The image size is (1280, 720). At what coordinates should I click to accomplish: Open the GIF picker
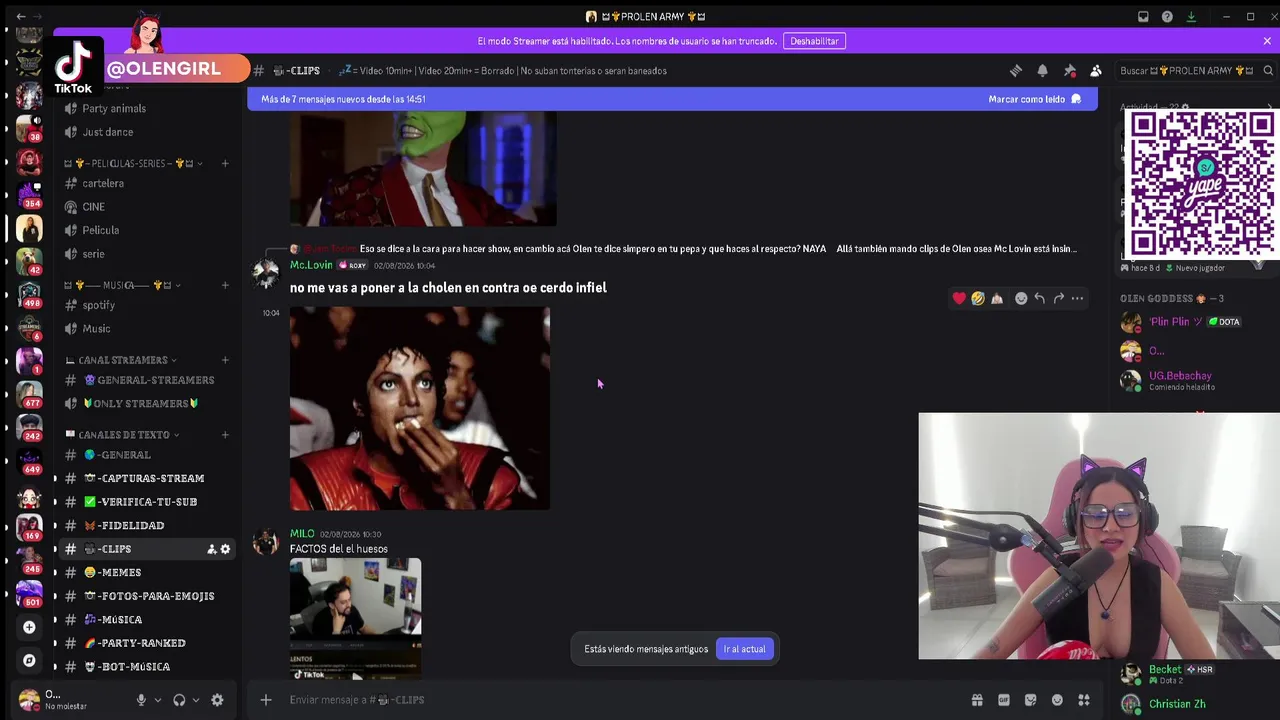pyautogui.click(x=1004, y=700)
